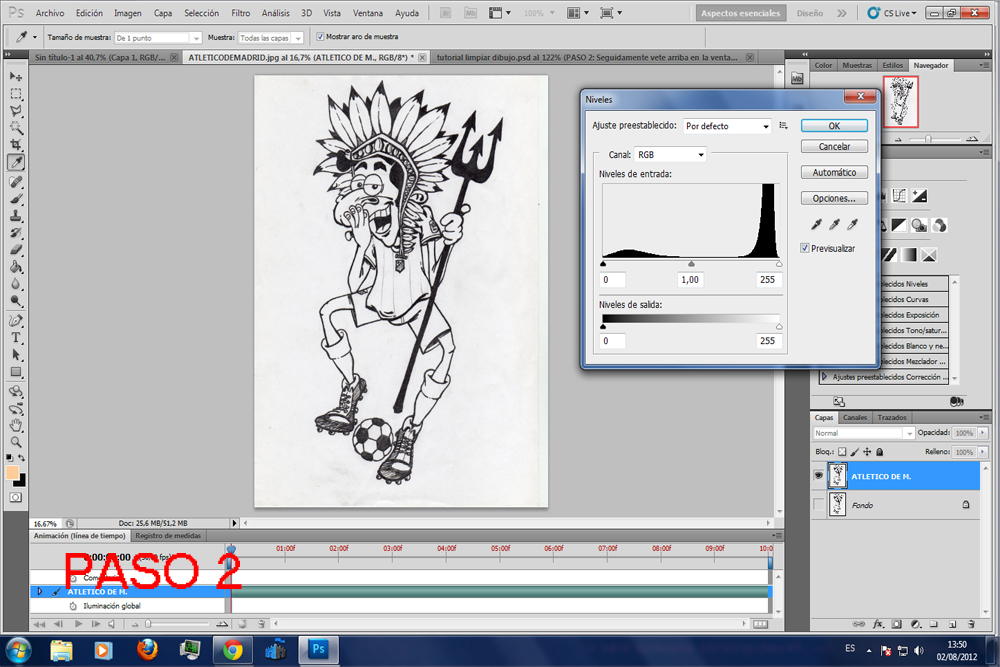Click the Aspectos esenciales workspace button

[x=740, y=13]
